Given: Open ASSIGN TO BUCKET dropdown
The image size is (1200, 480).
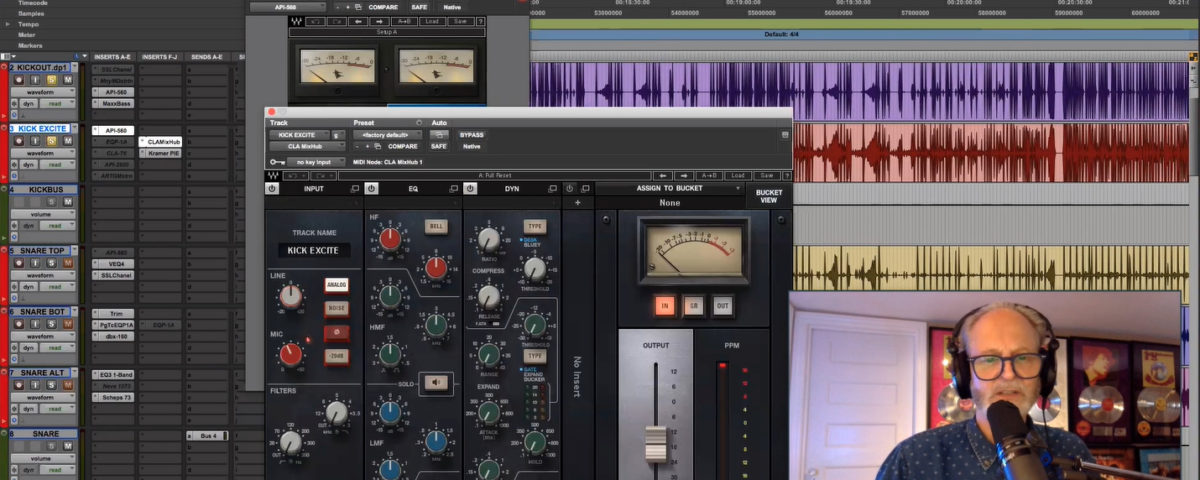Looking at the screenshot, I should tap(669, 188).
